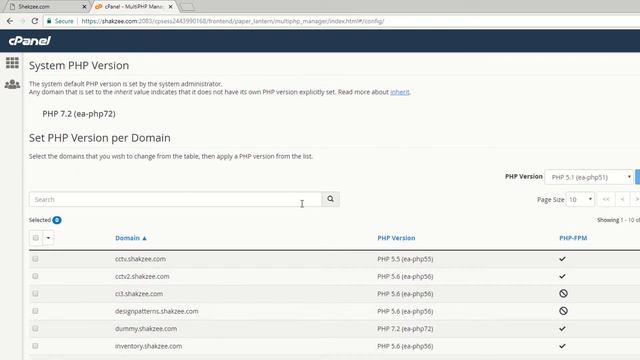The width and height of the screenshot is (640, 360).
Task: Click PHP-FPM disabled icon for ci3.shakzee.com
Action: [563, 293]
